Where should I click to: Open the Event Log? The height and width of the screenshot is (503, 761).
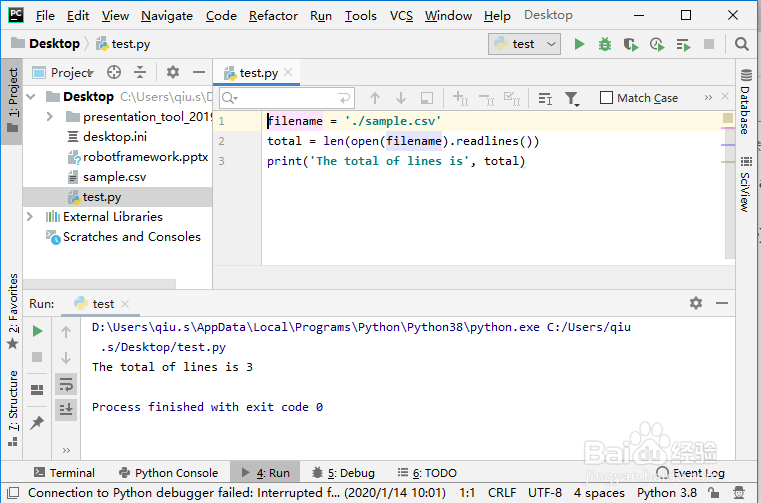click(690, 473)
